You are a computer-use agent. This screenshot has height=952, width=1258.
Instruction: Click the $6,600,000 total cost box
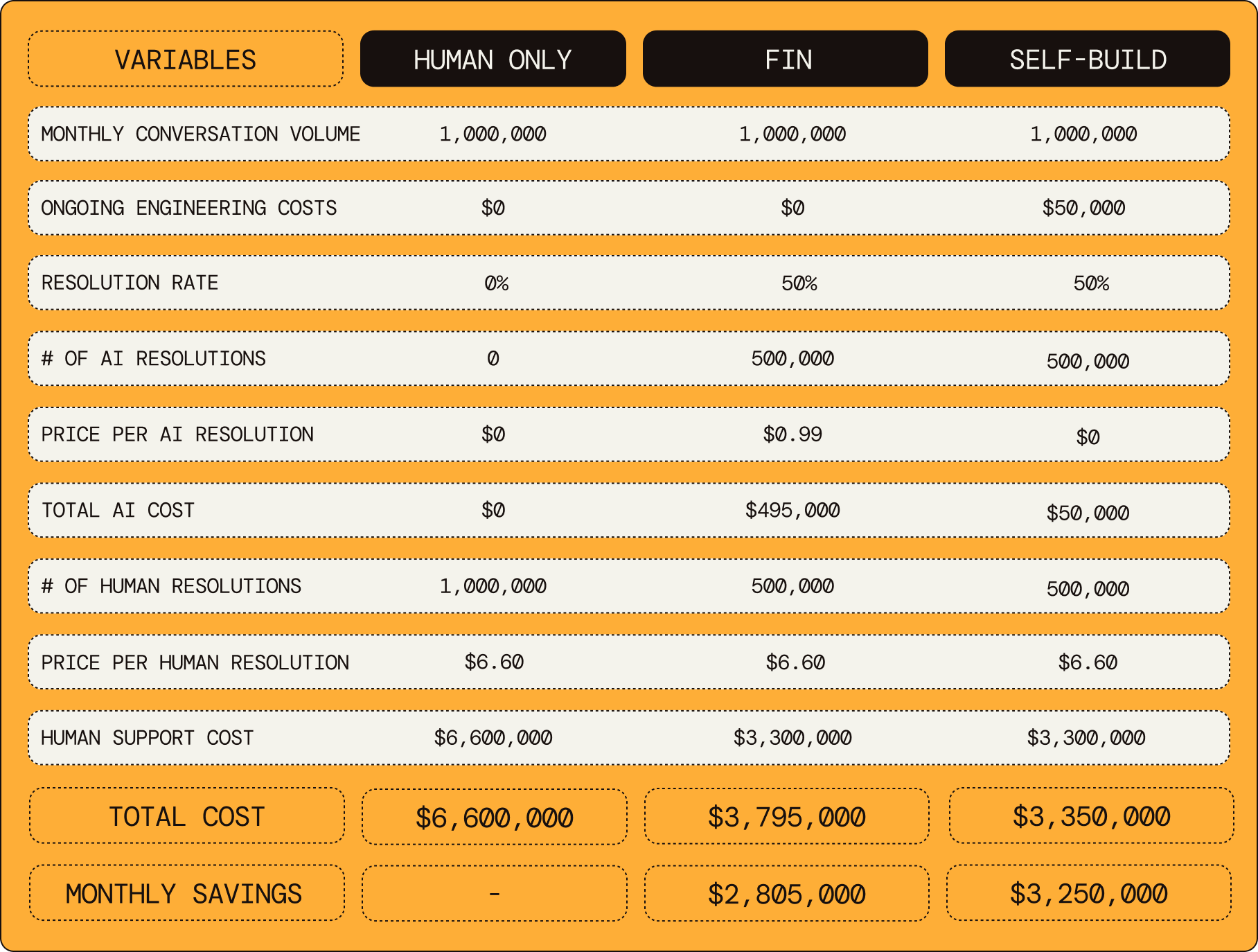[x=494, y=818]
